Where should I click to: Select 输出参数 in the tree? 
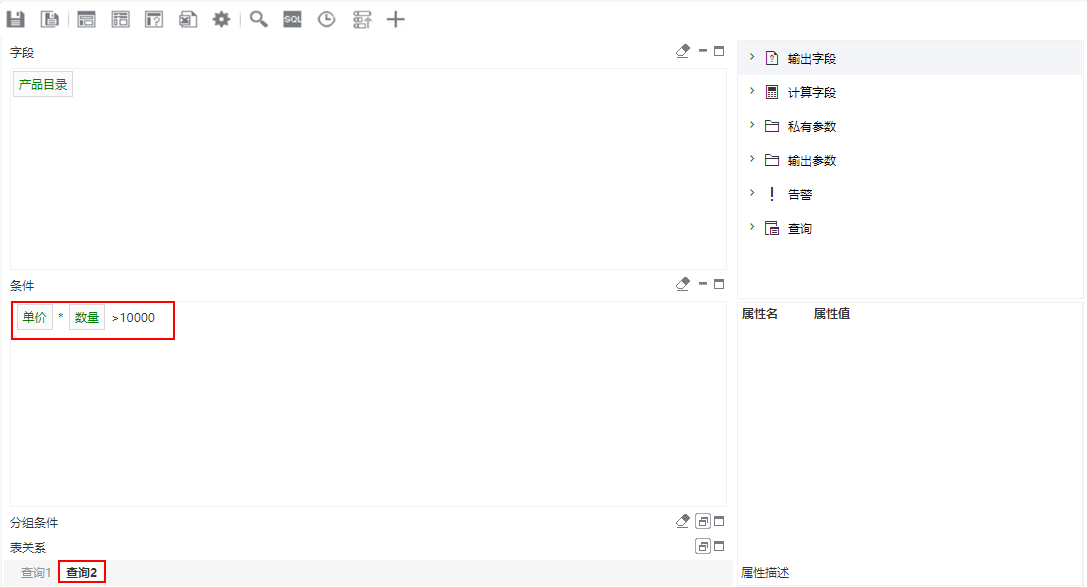point(812,160)
